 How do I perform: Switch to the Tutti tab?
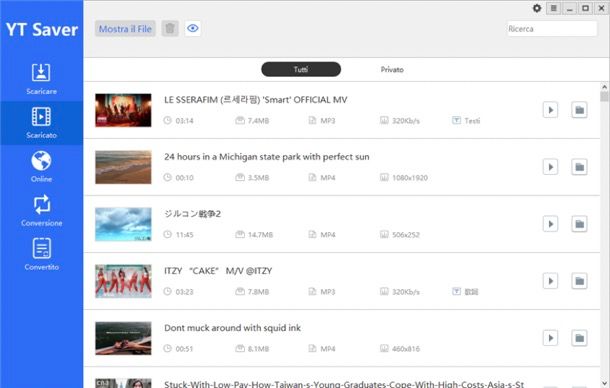[x=301, y=69]
